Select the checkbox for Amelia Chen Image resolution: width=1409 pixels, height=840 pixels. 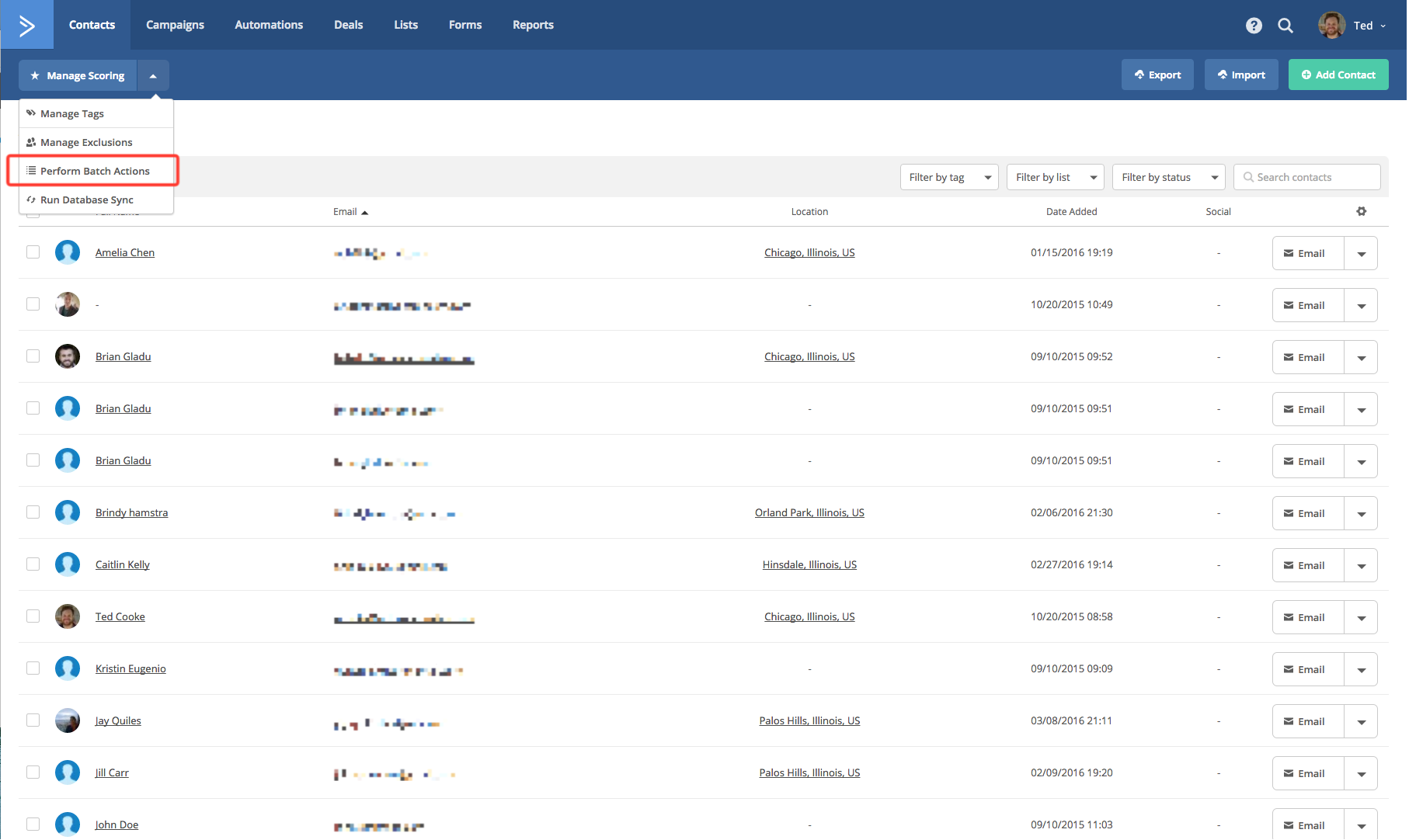coord(33,252)
